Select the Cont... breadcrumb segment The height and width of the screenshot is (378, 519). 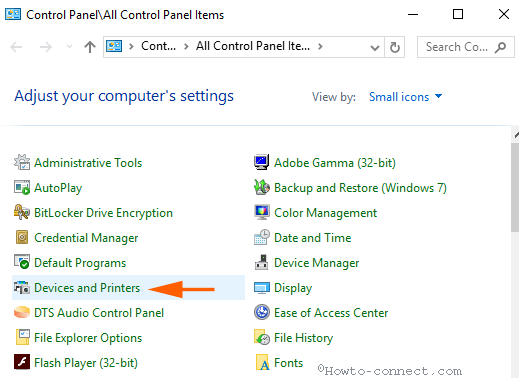(158, 46)
